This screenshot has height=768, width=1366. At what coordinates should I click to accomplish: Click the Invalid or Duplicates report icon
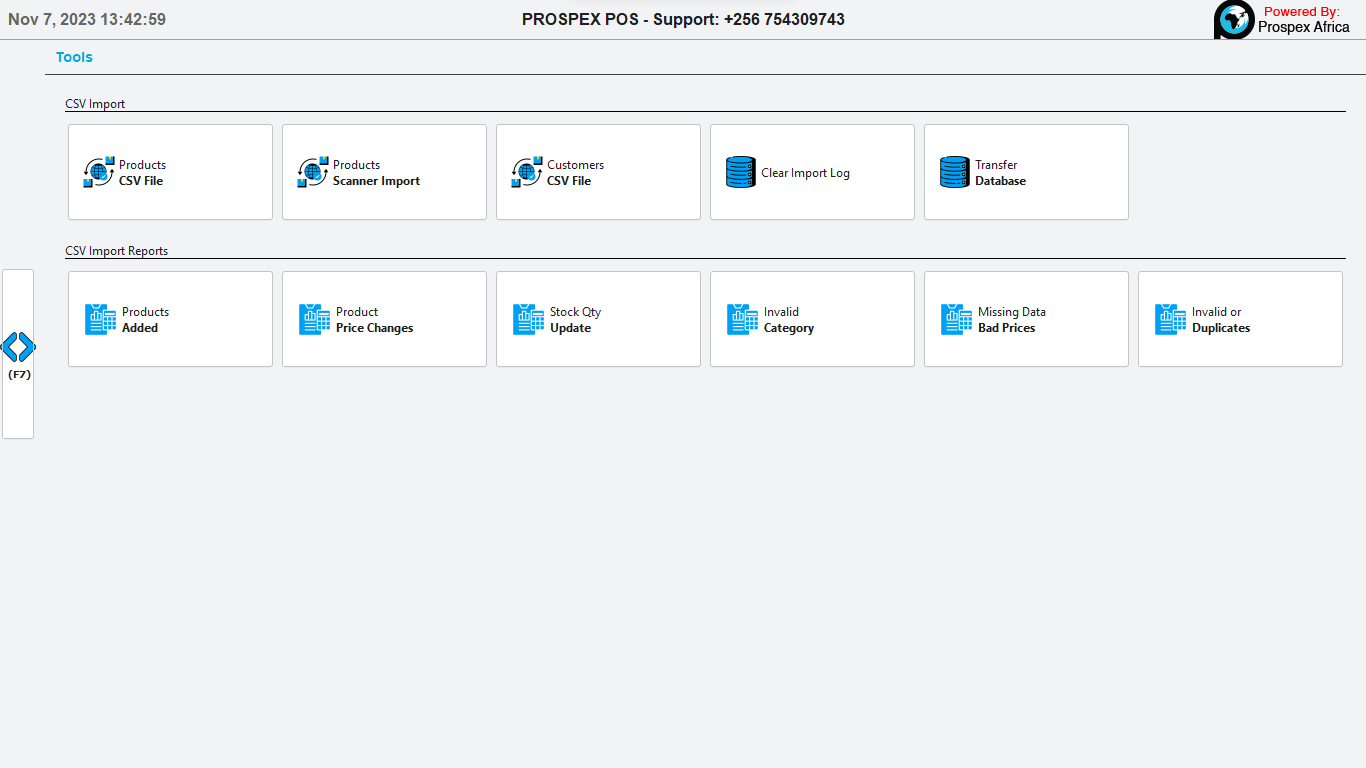1170,319
